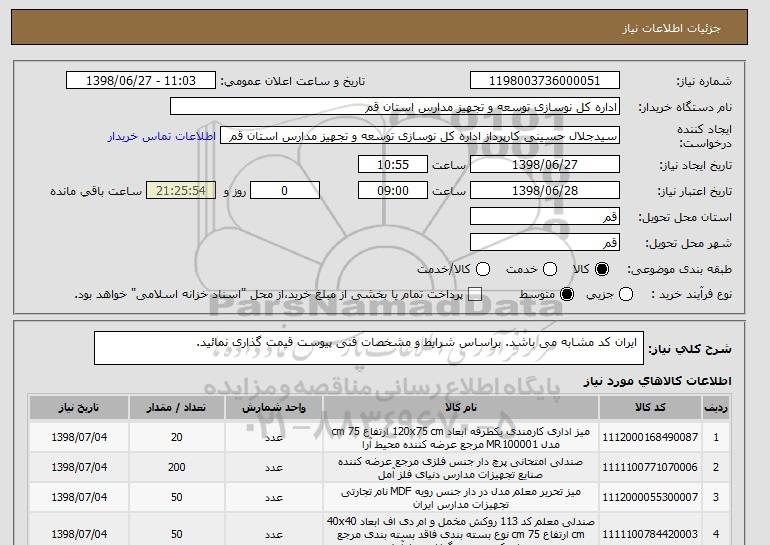Click the میز اداری کارمندی item name
Image resolution: width=770 pixels, height=545 pixels.
click(x=461, y=438)
